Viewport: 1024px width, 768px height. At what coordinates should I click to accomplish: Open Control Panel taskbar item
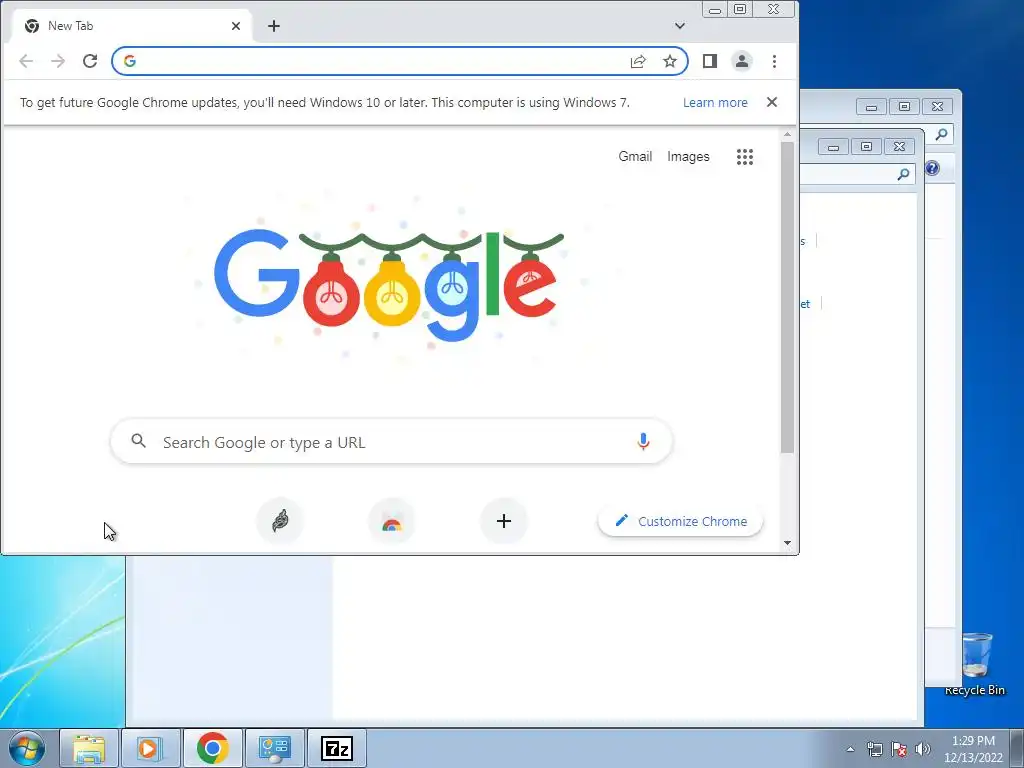274,748
